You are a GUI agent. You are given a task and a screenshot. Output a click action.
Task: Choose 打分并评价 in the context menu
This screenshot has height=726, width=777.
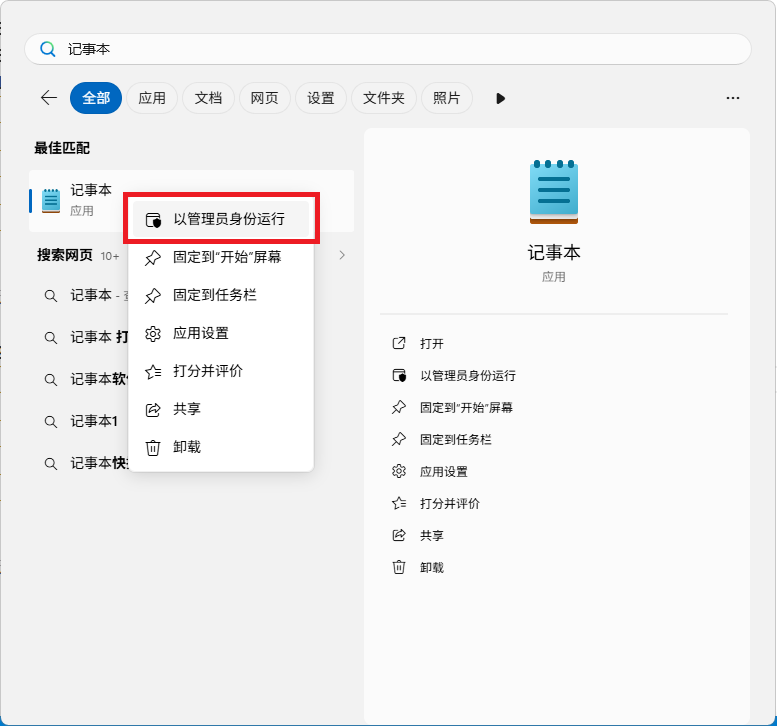coord(221,371)
